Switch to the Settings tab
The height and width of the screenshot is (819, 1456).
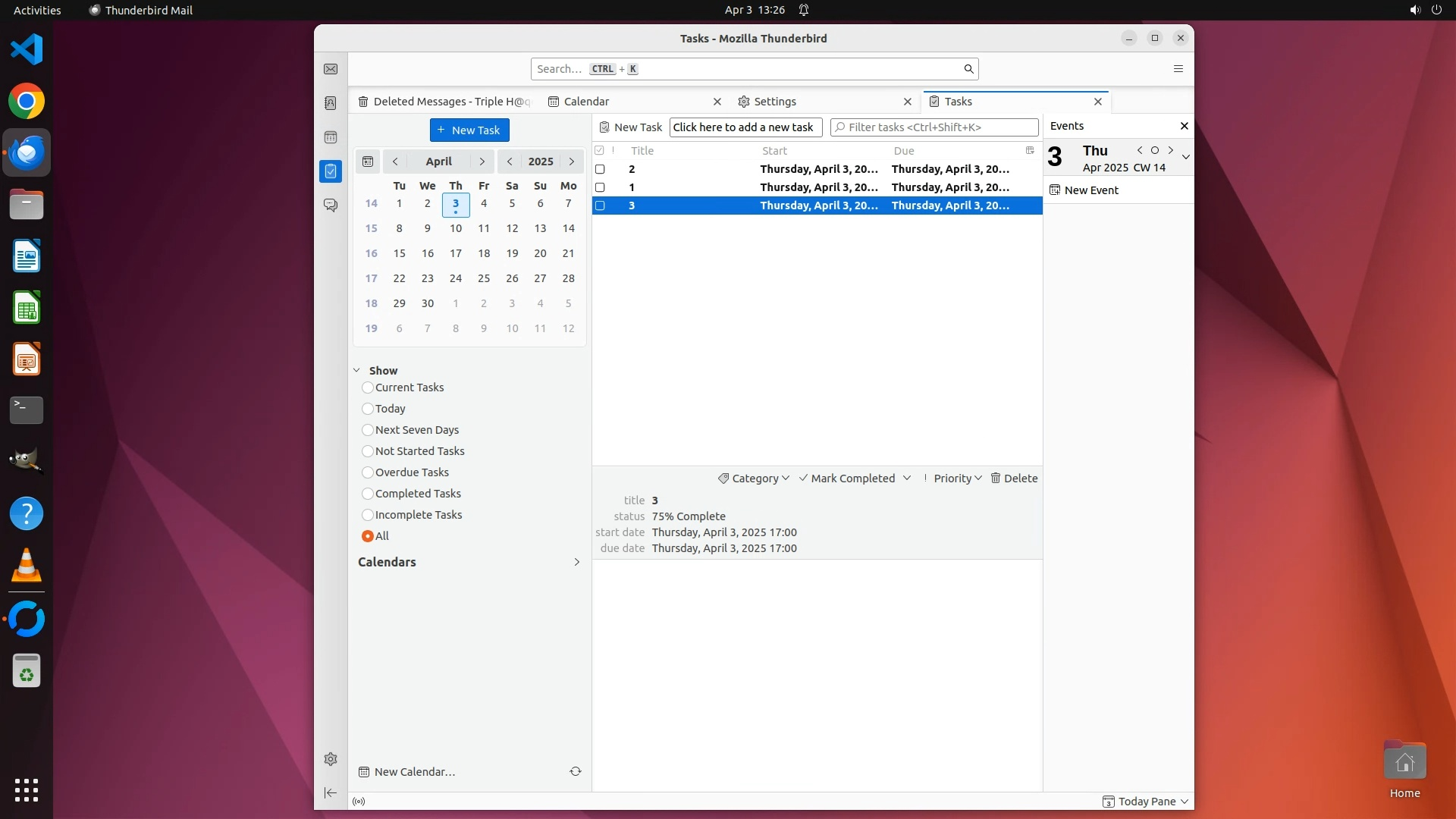[775, 102]
